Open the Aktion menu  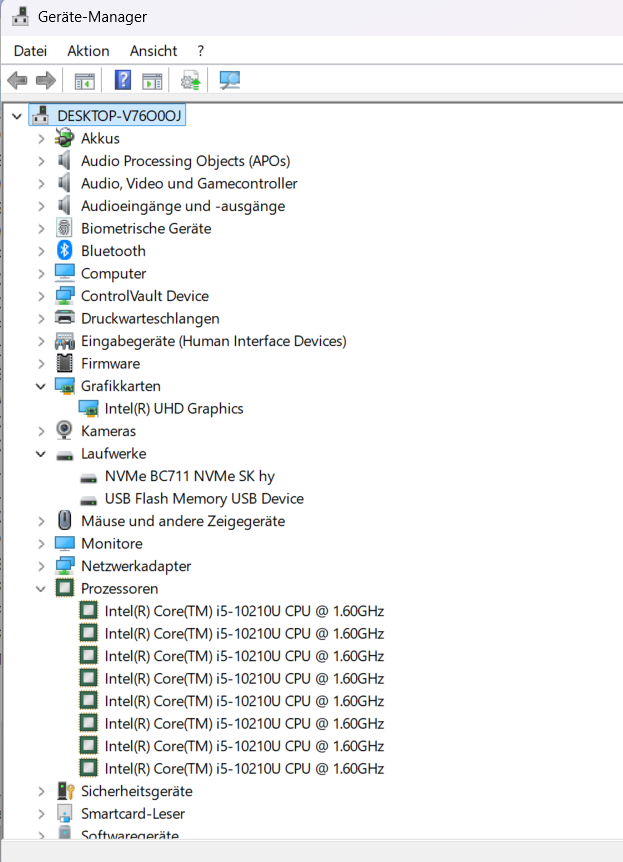[88, 51]
